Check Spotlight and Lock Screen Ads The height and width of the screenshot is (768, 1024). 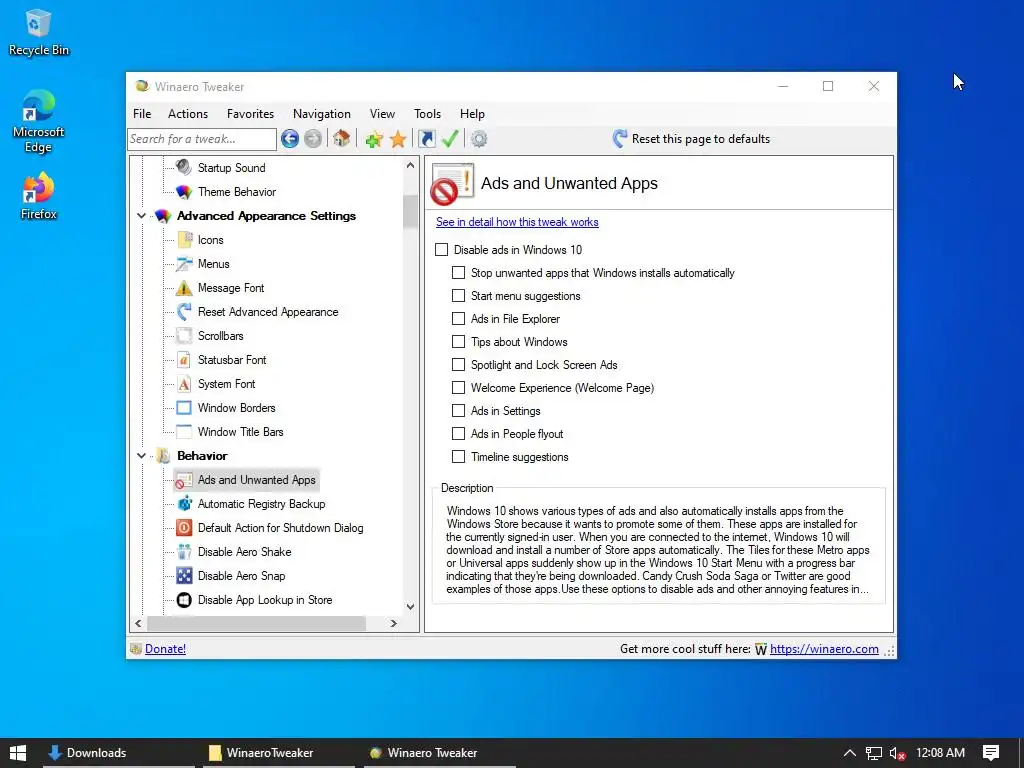point(458,364)
